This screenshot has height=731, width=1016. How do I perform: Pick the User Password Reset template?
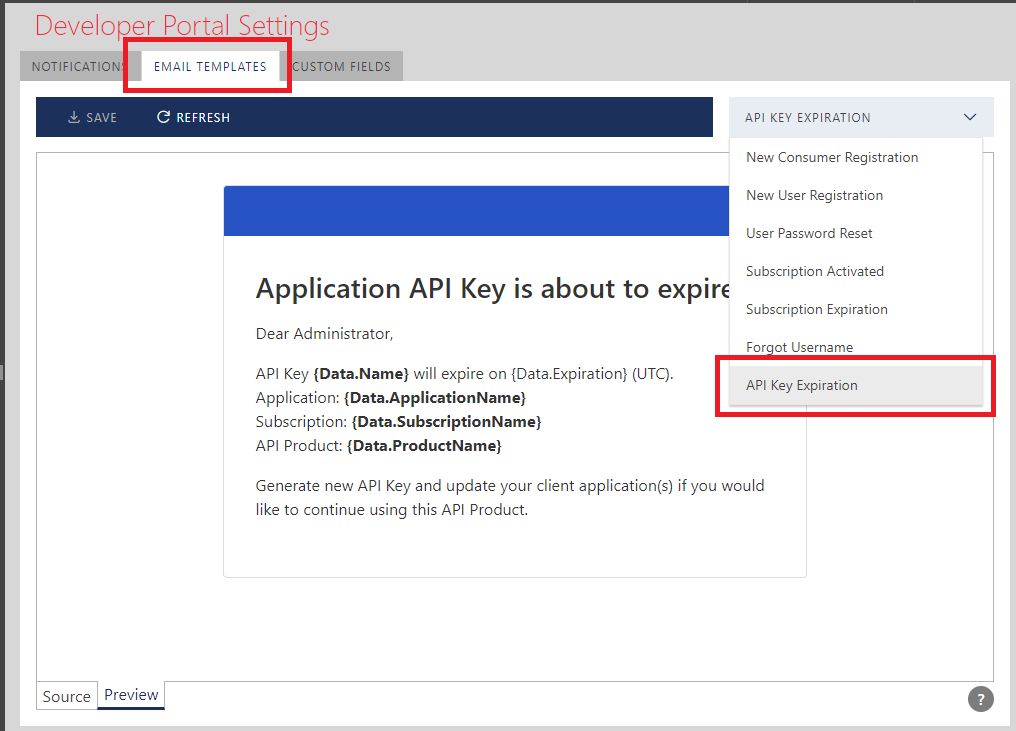[x=809, y=233]
